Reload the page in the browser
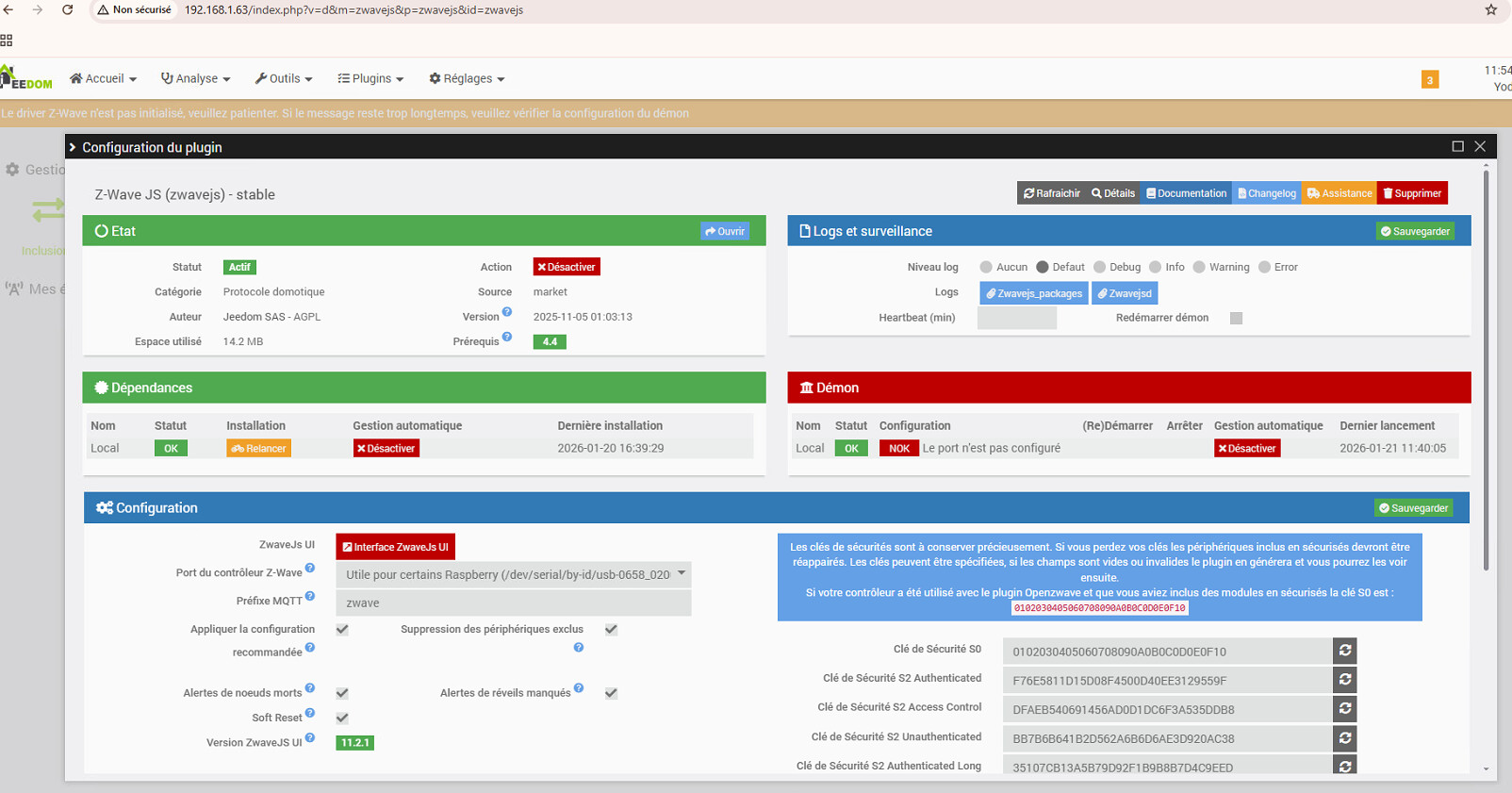Screen dimensions: 1512x793 click(x=68, y=9)
